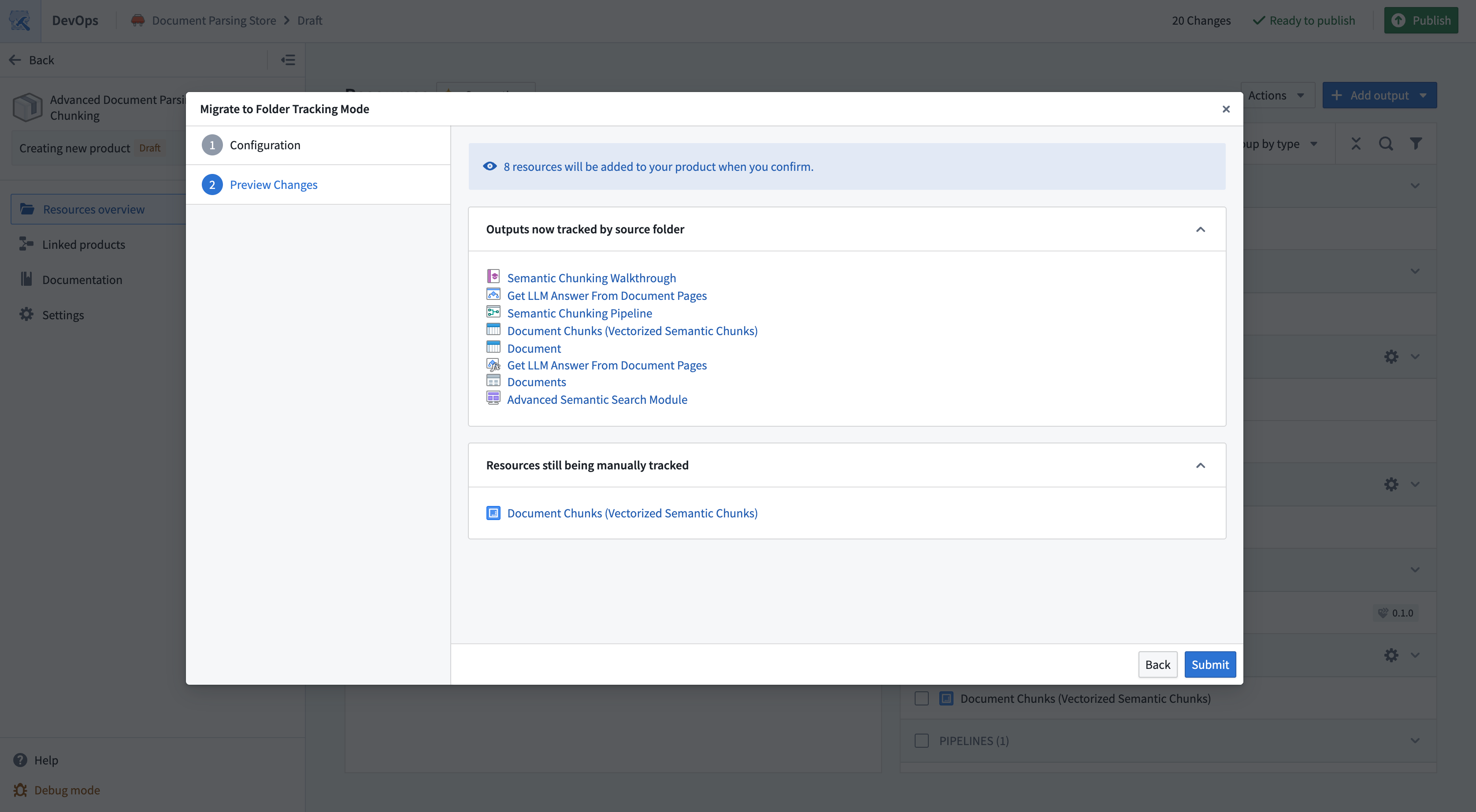Open the Get LLM Answer From Document Pages link

pyautogui.click(x=607, y=295)
